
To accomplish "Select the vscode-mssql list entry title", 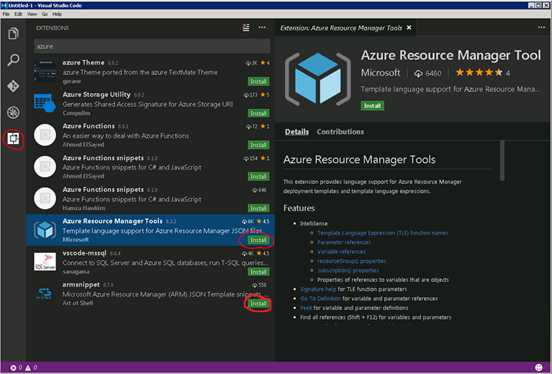I will coord(84,253).
